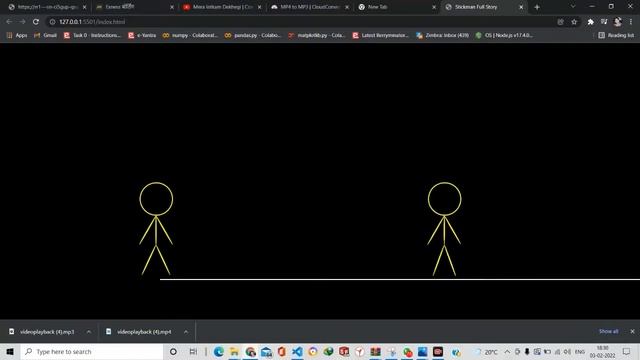Image resolution: width=640 pixels, height=360 pixels.
Task: Open Cortana circle icon on taskbar
Action: pos(173,351)
